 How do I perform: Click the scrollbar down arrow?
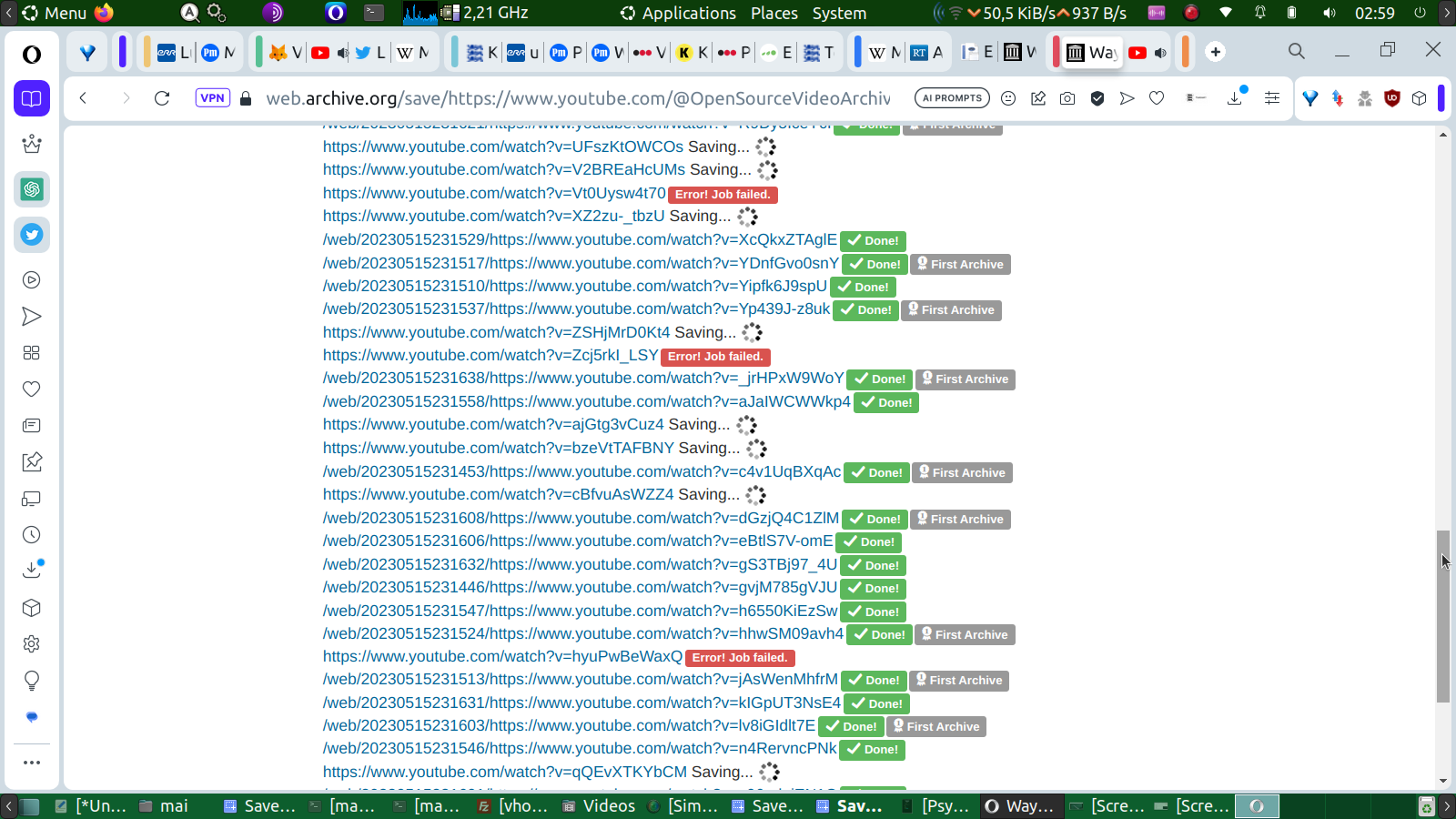coord(1443,781)
